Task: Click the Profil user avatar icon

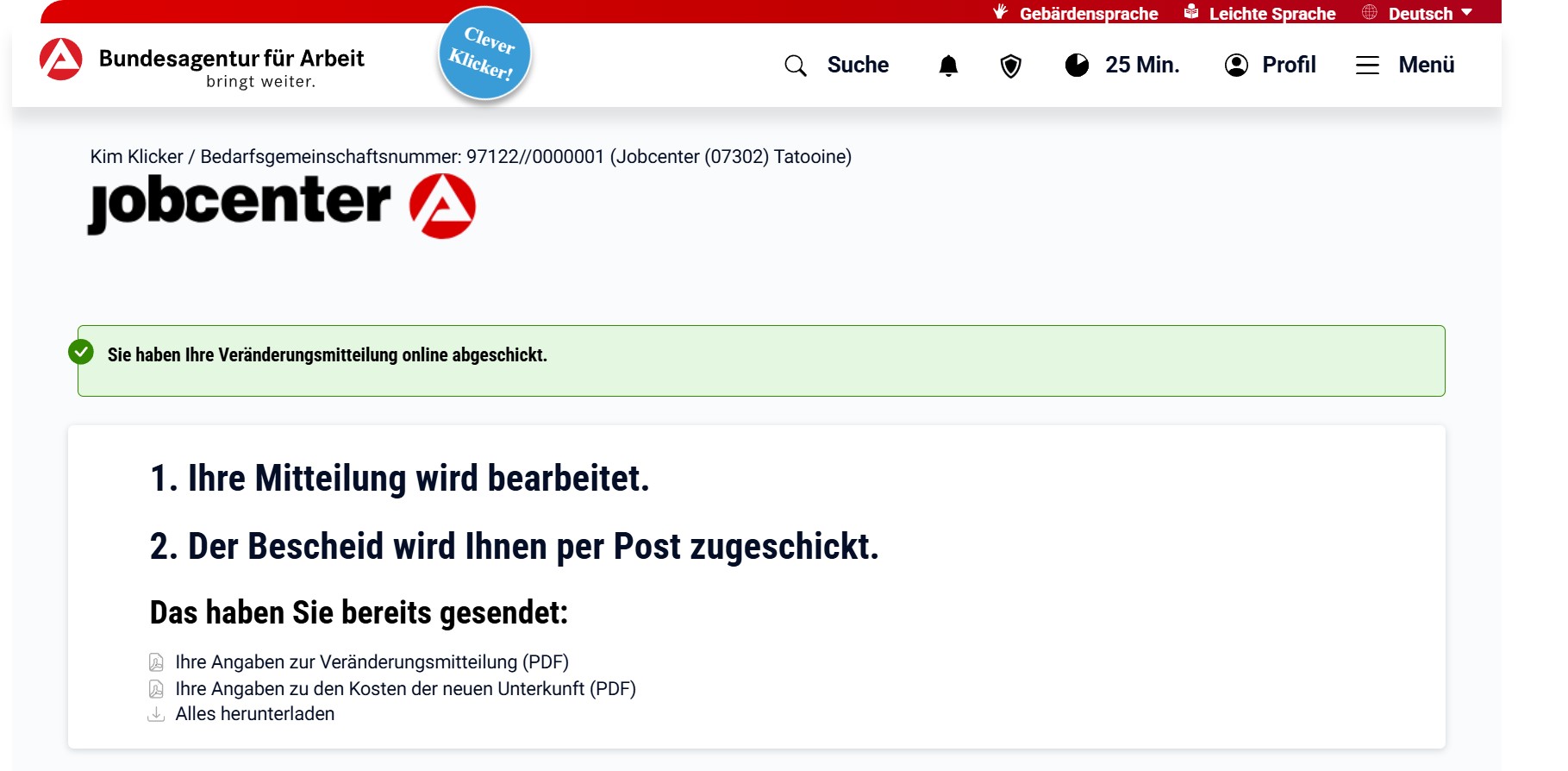Action: [1236, 66]
